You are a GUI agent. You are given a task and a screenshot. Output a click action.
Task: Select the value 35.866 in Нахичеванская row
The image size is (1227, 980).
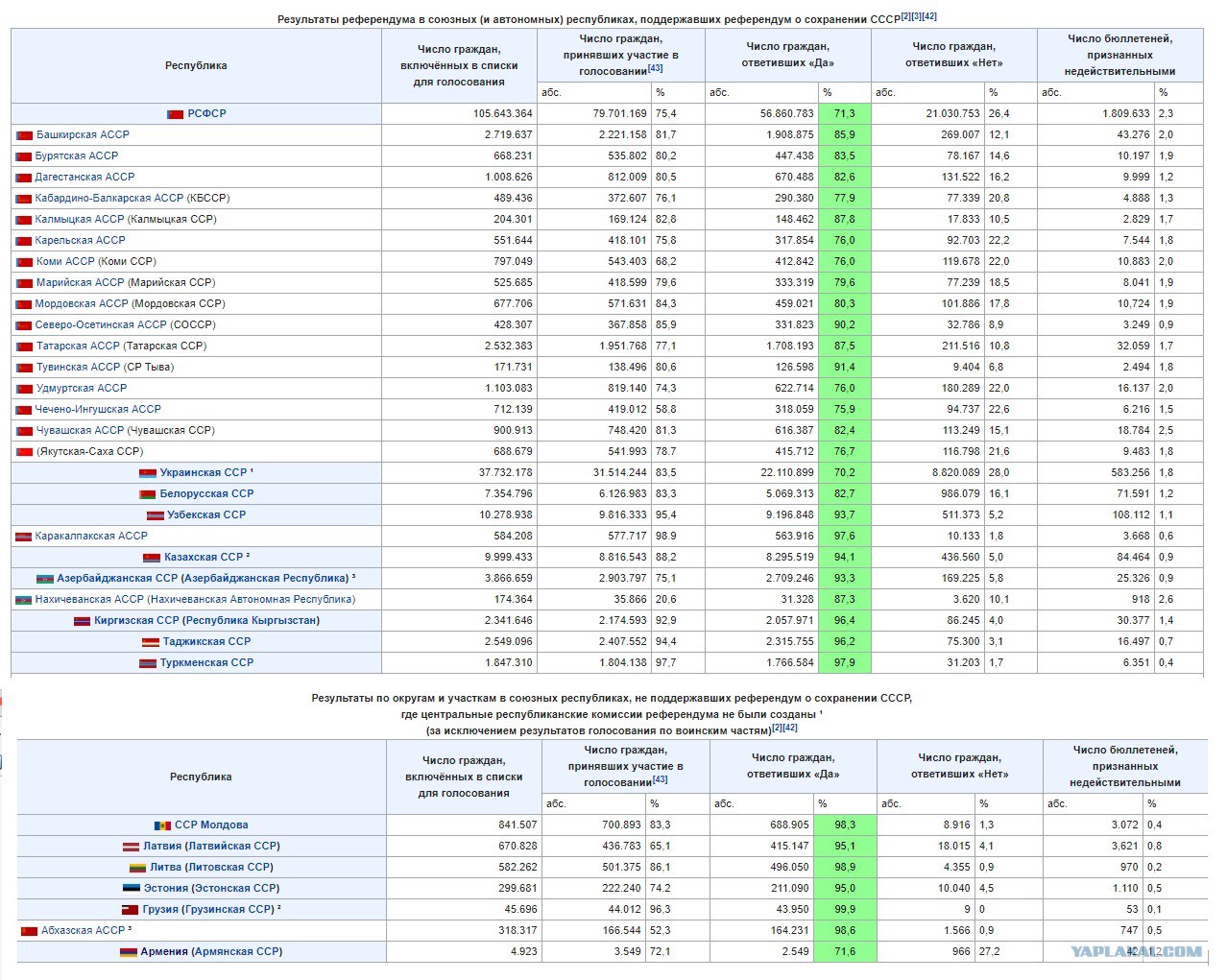click(x=627, y=599)
